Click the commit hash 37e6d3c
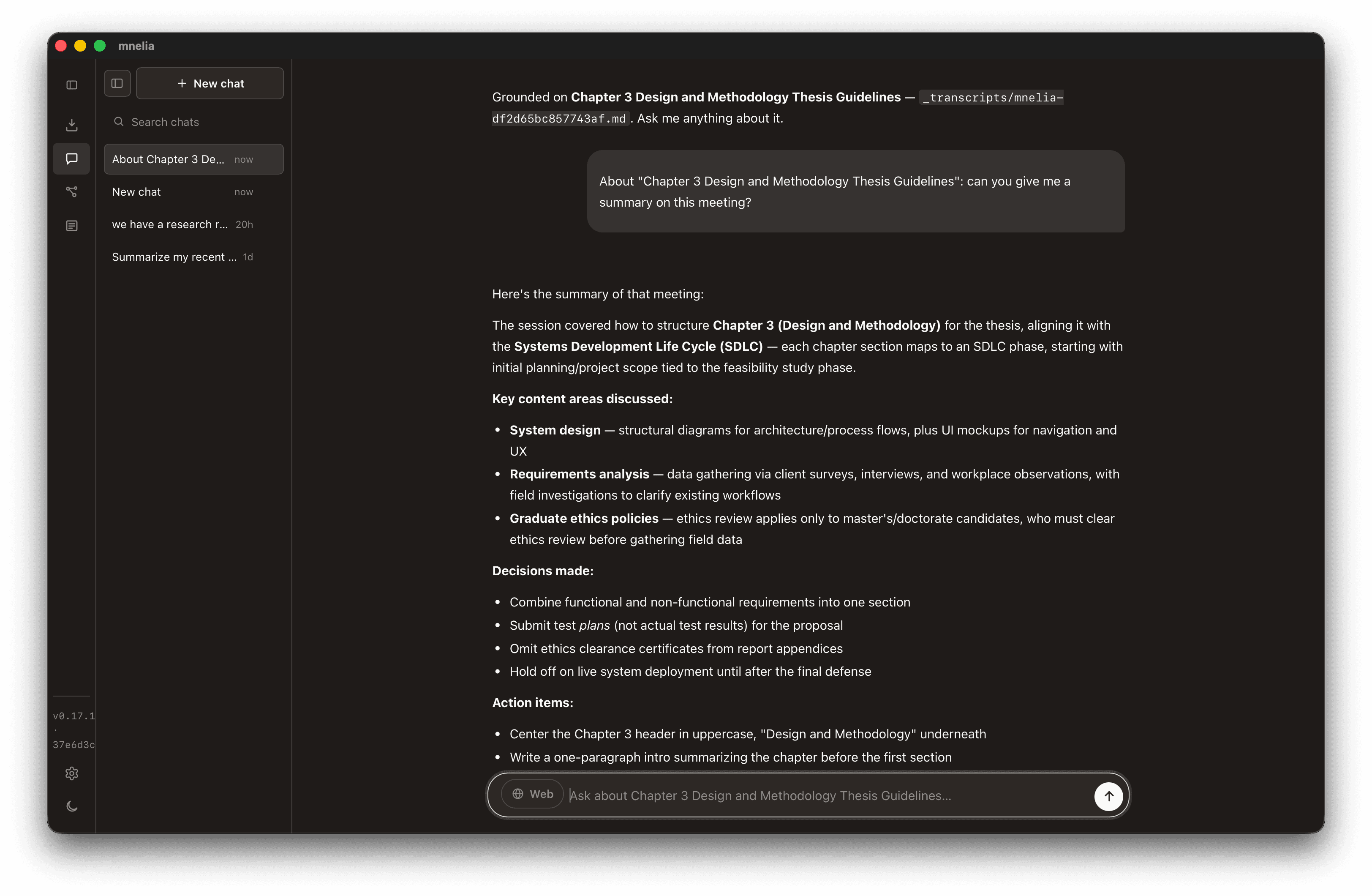Viewport: 1372px width, 896px height. 74,745
